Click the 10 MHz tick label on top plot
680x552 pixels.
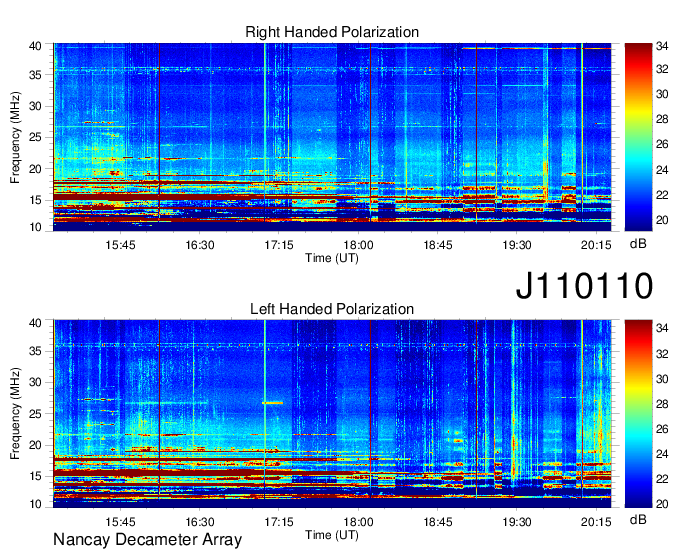click(x=35, y=227)
